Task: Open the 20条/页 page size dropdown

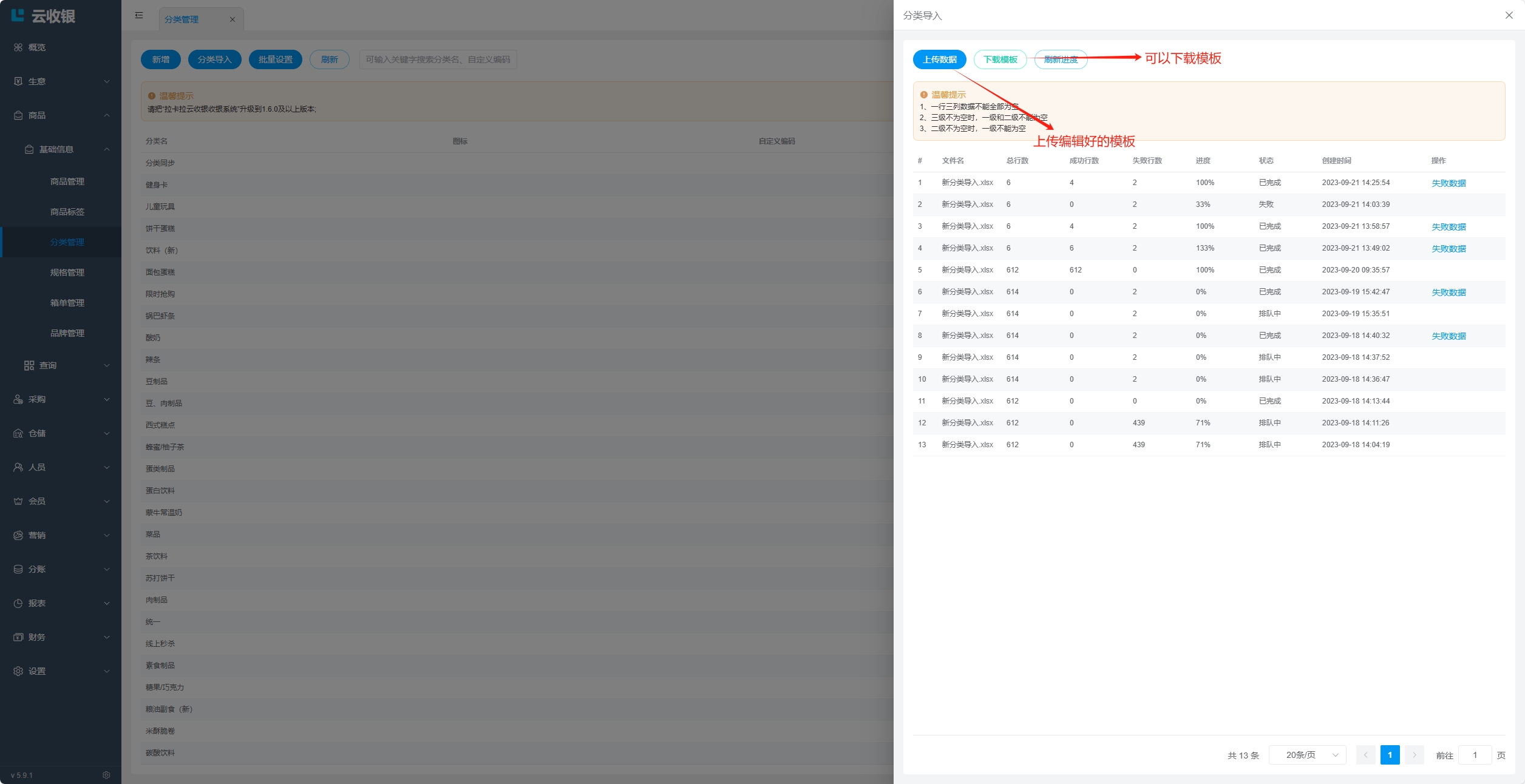Action: click(x=1307, y=755)
